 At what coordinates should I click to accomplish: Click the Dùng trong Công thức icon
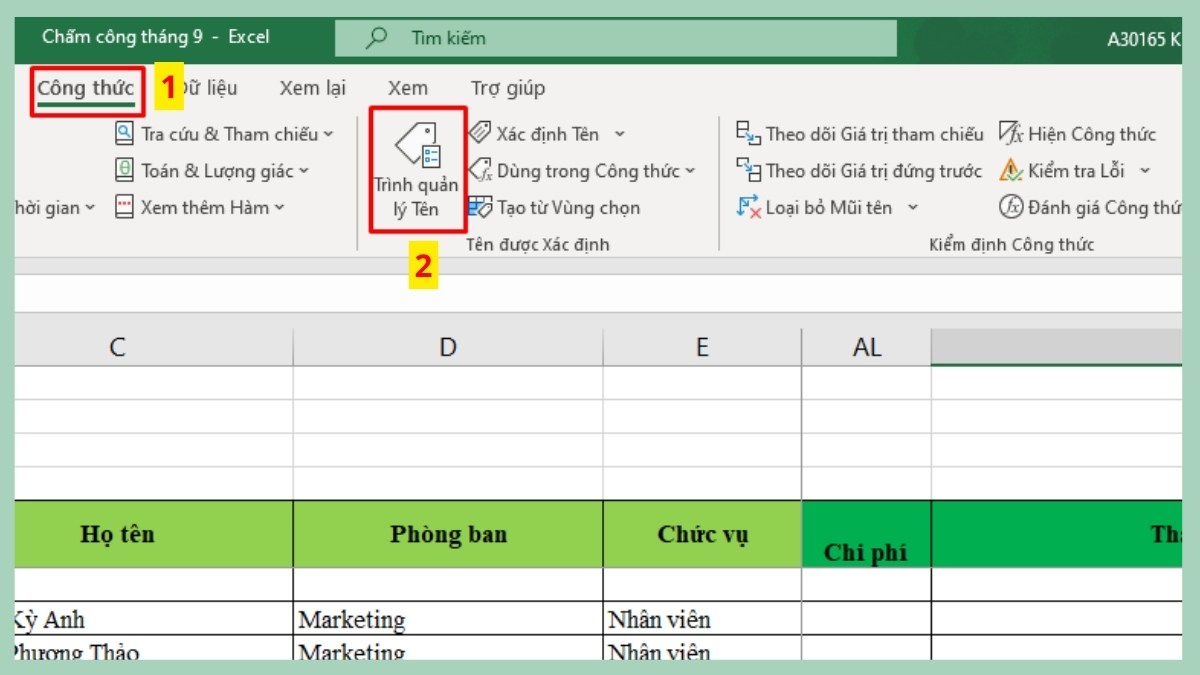[481, 170]
